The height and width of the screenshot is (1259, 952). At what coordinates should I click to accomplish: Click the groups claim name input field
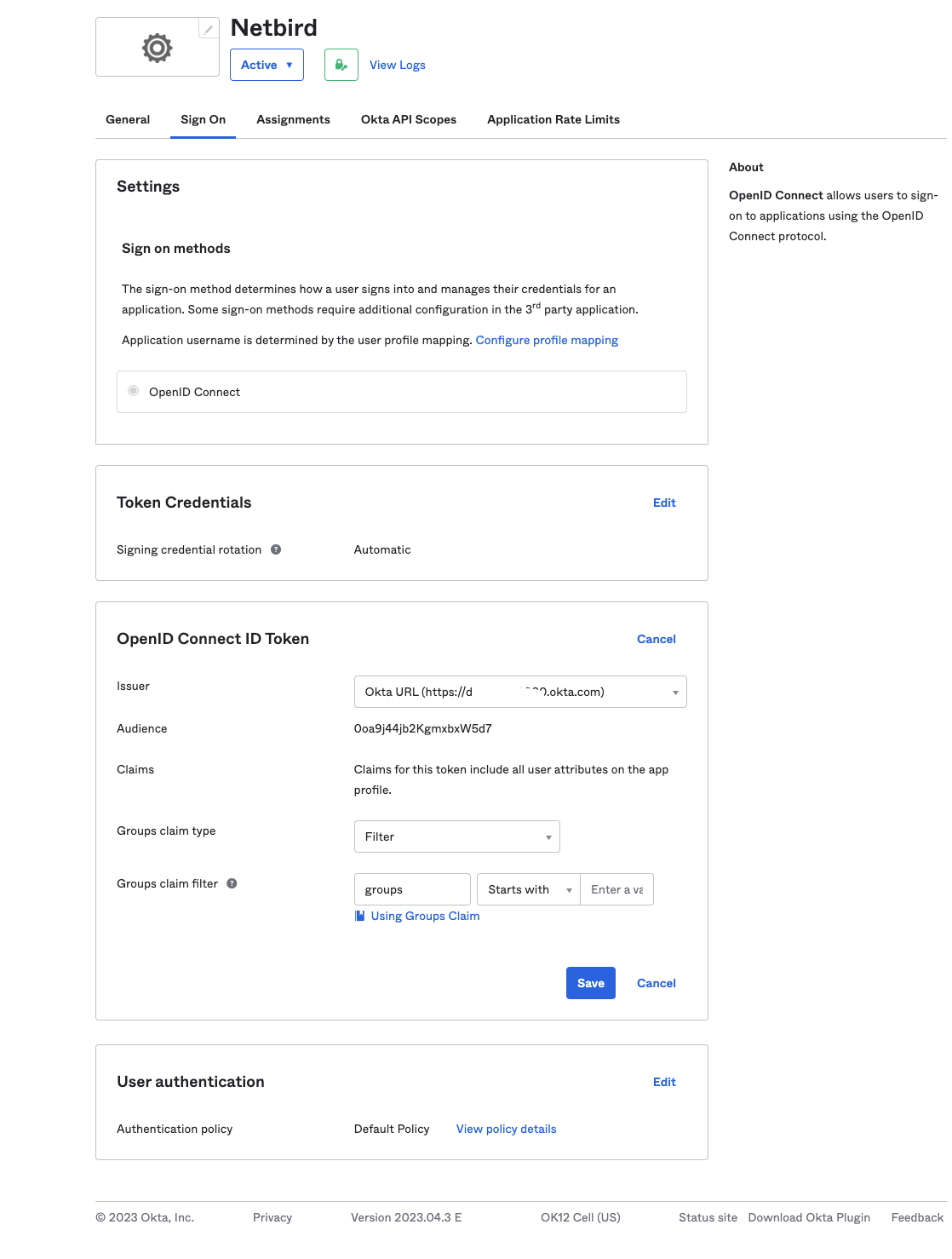[412, 889]
